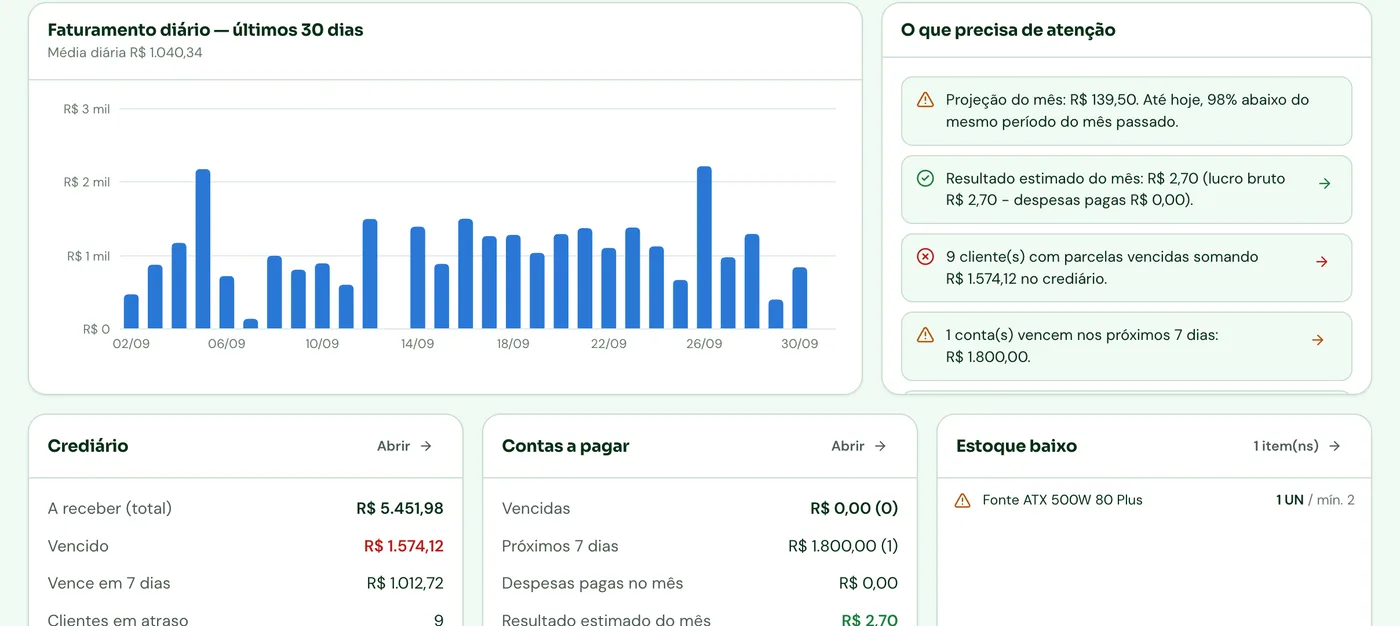Click the Faturamento diário chart title
This screenshot has width=1400, height=626.
coord(205,30)
